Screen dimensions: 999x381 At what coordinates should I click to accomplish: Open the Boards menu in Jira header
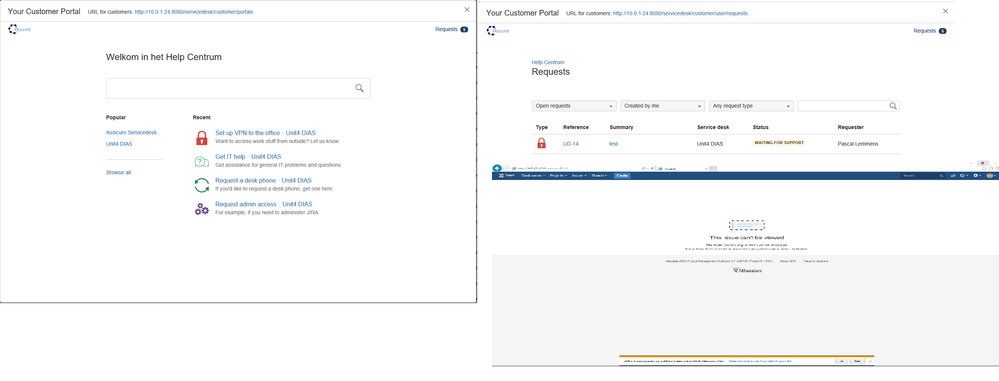[x=599, y=175]
